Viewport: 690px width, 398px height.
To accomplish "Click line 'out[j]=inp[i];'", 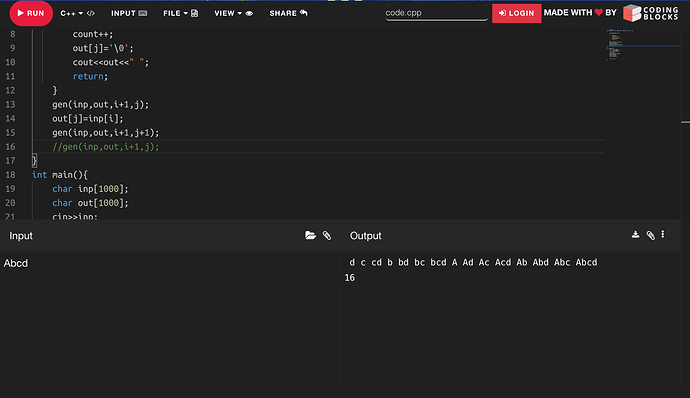I will 88,118.
